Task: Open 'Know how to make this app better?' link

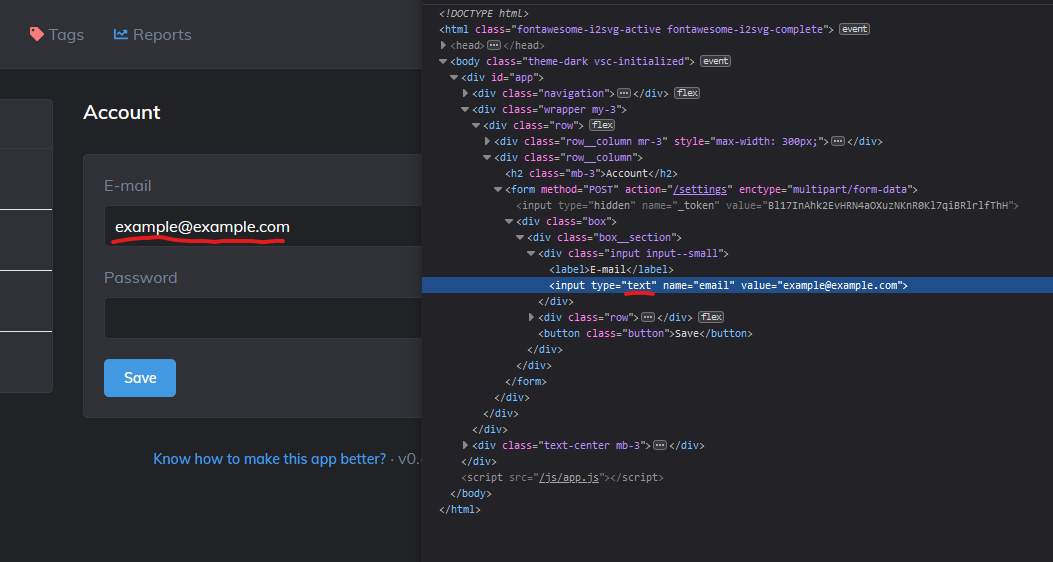Action: click(x=269, y=459)
